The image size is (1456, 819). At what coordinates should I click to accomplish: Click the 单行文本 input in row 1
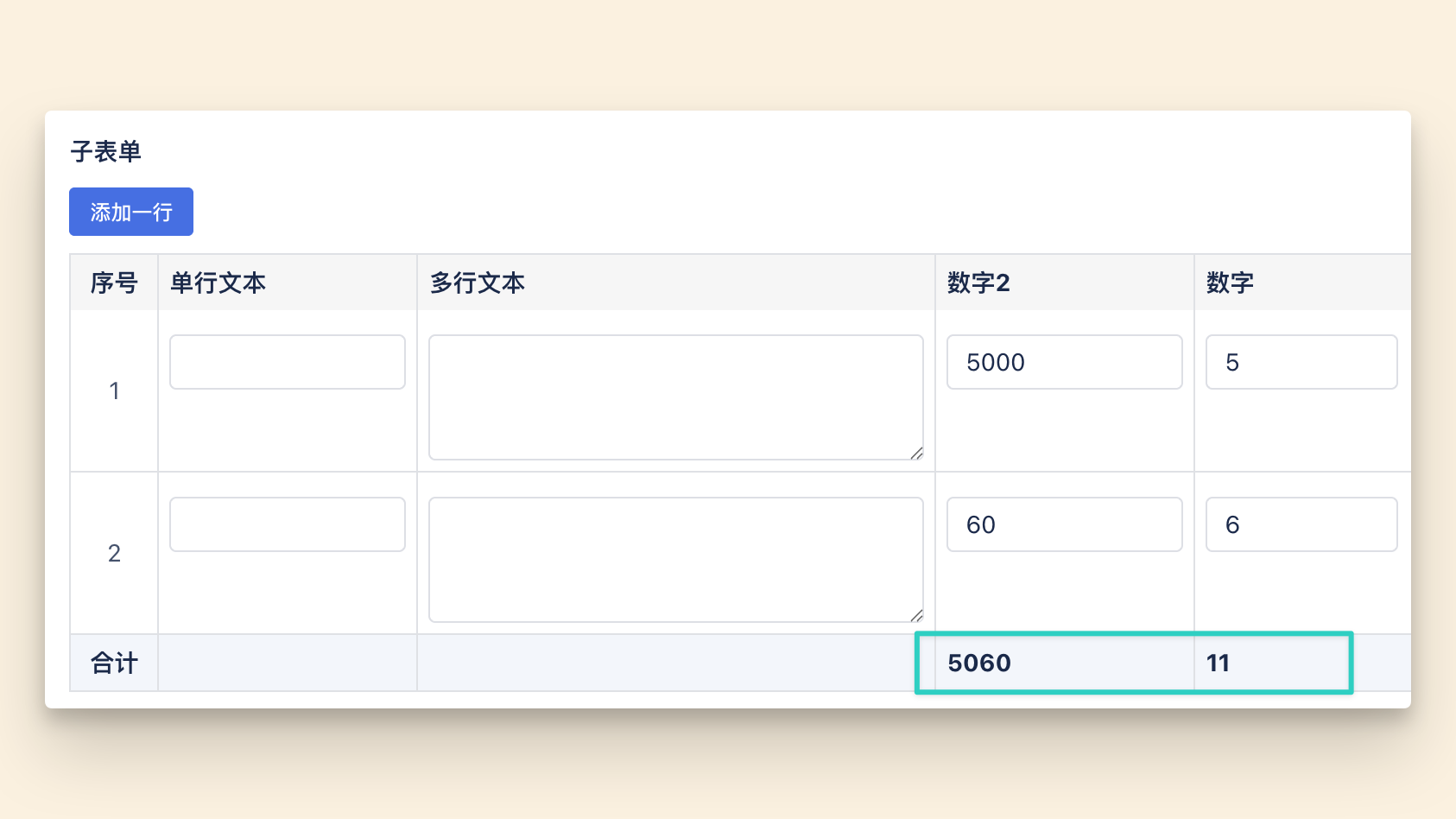tap(287, 362)
